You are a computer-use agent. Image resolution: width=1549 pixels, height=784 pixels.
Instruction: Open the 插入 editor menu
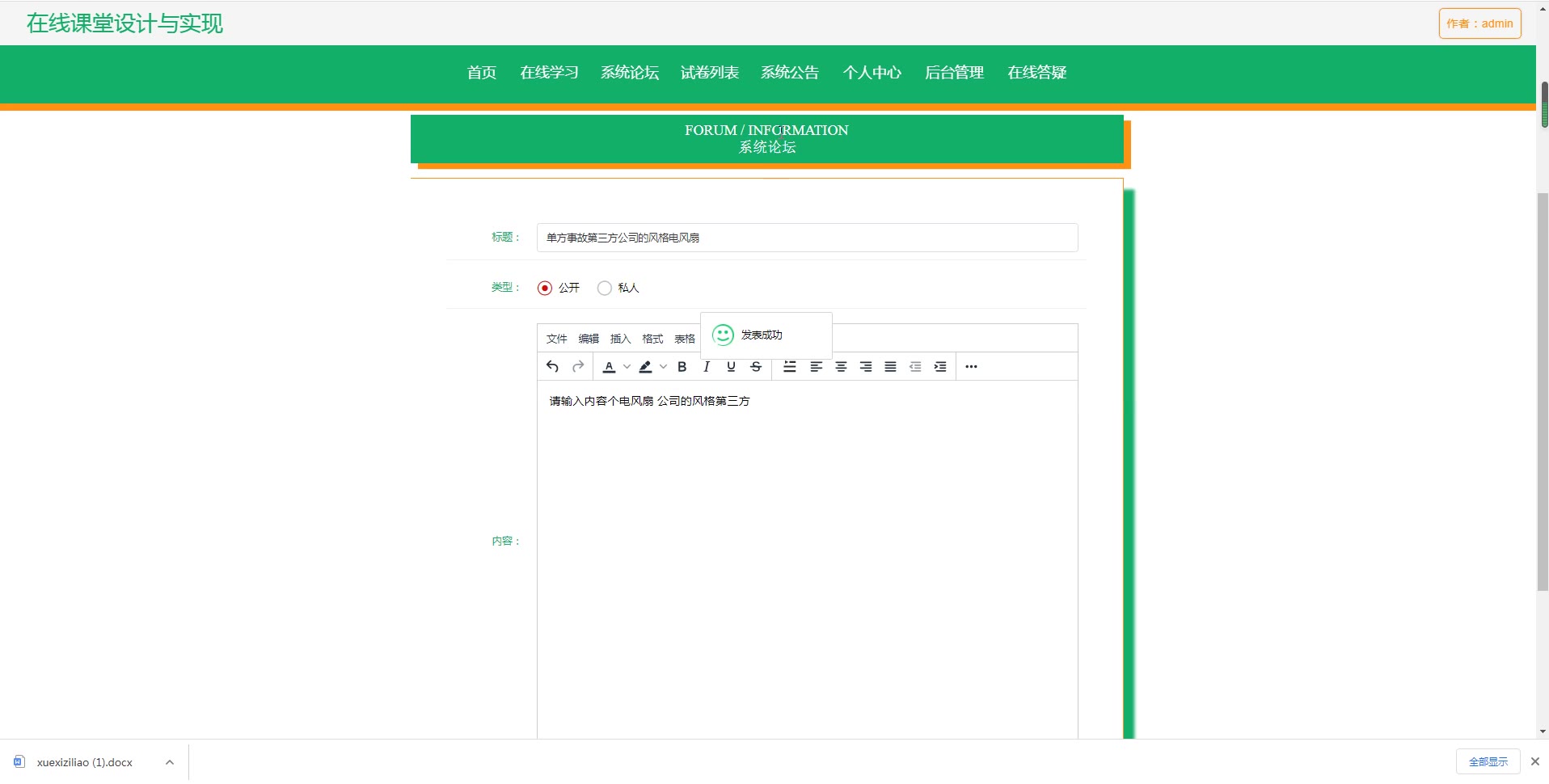click(x=620, y=339)
